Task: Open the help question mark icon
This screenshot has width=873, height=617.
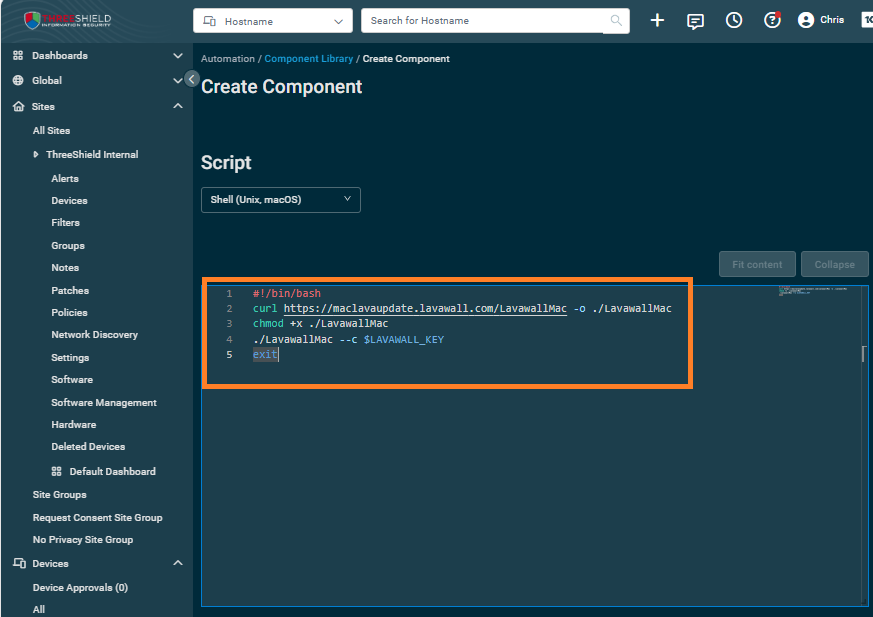Action: pyautogui.click(x=772, y=21)
